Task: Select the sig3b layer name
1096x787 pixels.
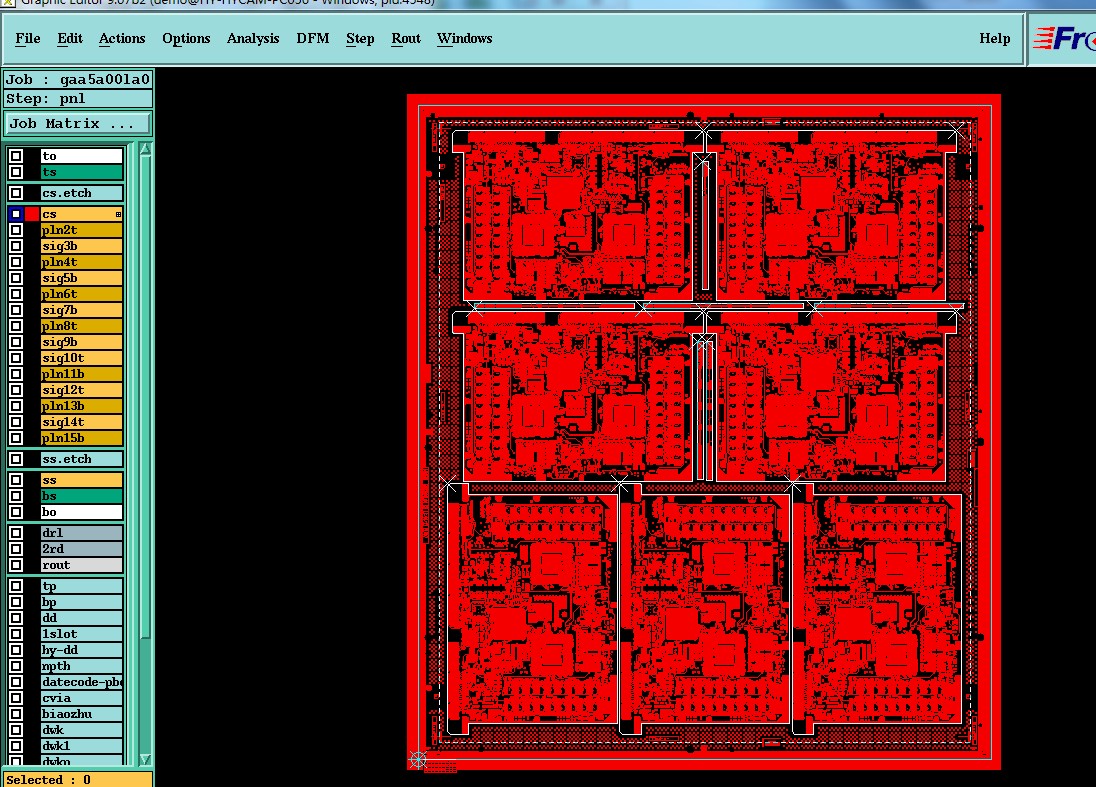Action: click(82, 246)
